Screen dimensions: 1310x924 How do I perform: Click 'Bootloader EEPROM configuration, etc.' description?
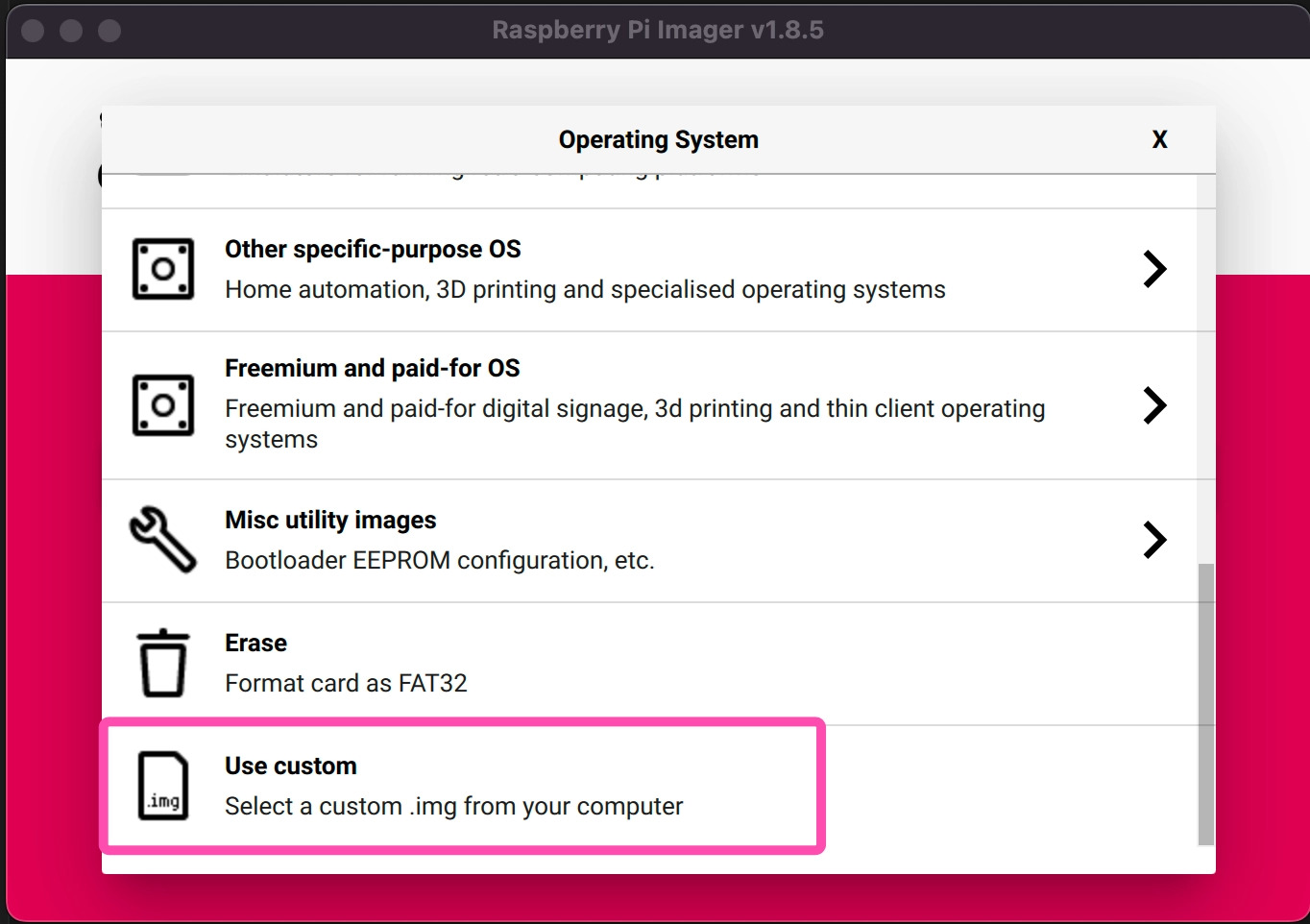440,561
